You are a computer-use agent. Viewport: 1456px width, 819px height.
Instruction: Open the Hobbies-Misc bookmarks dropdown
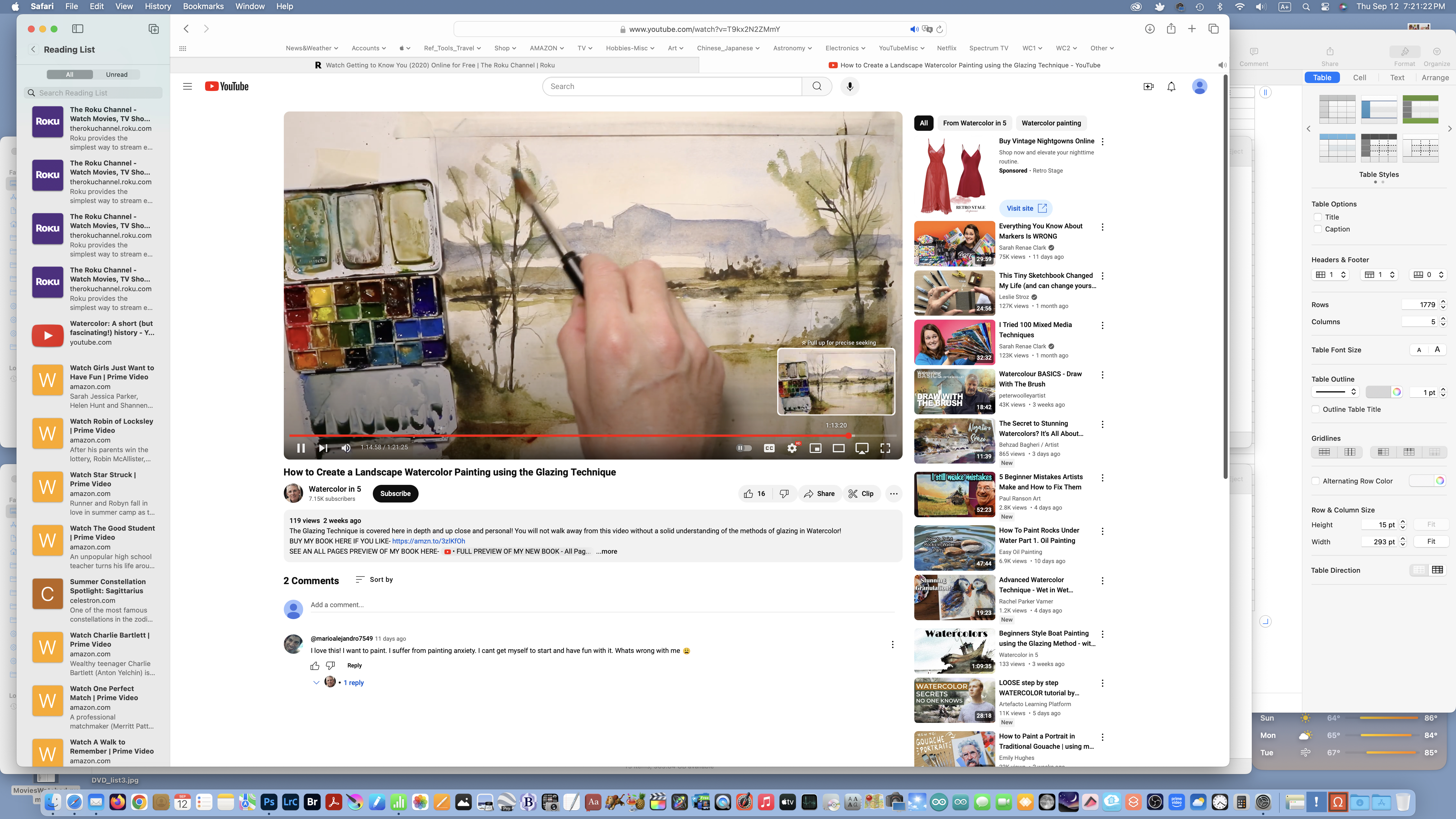(630, 48)
